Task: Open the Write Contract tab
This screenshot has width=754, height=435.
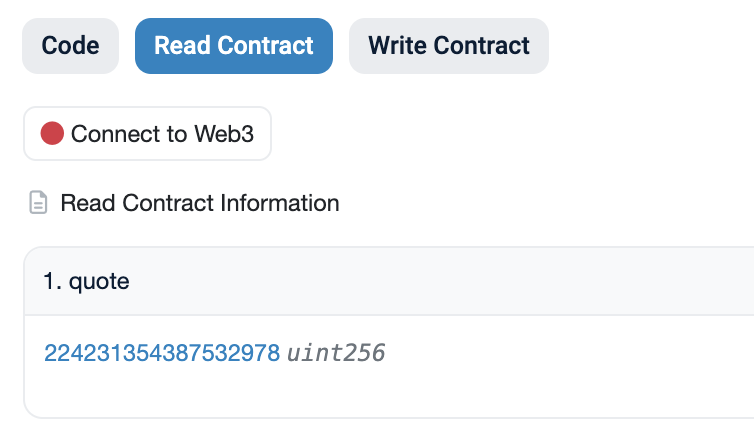Action: point(448,46)
